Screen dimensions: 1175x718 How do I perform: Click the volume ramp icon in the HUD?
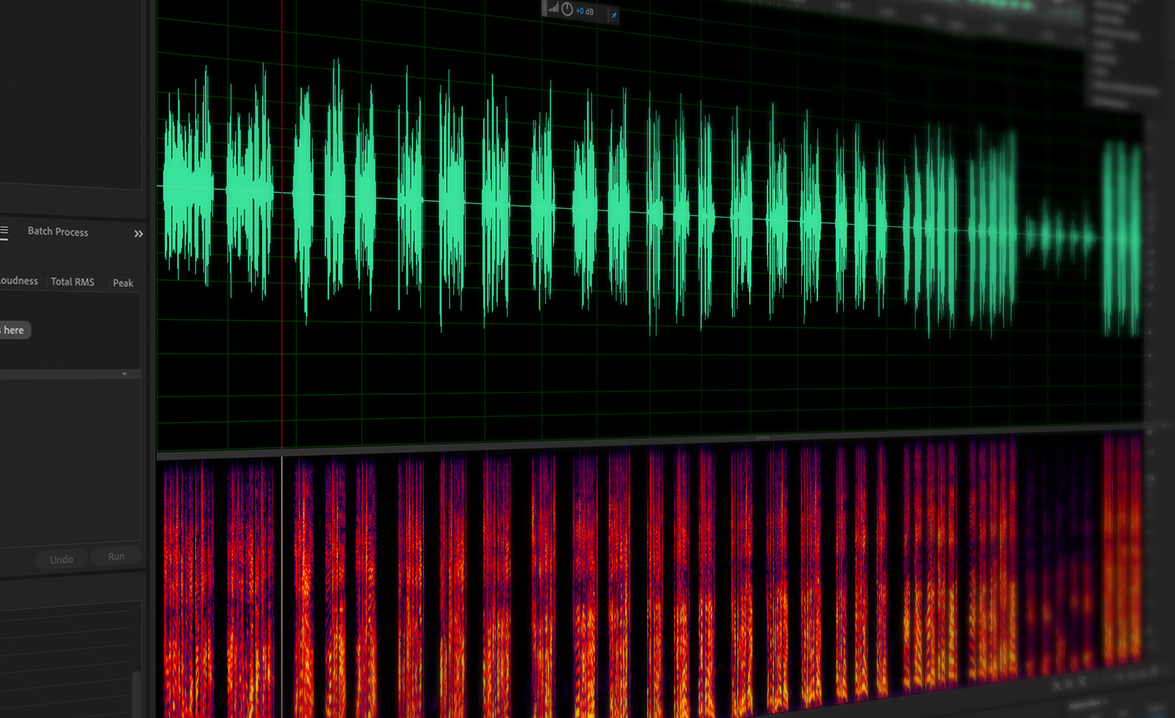coord(553,9)
